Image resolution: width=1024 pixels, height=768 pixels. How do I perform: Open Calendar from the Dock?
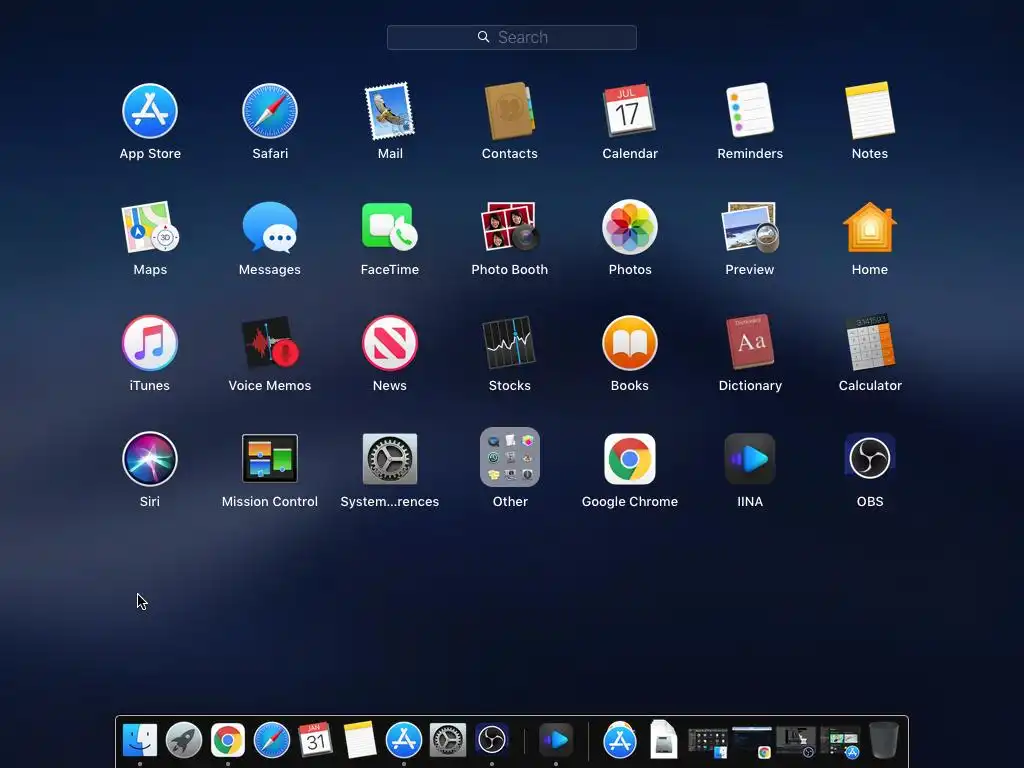(x=315, y=740)
